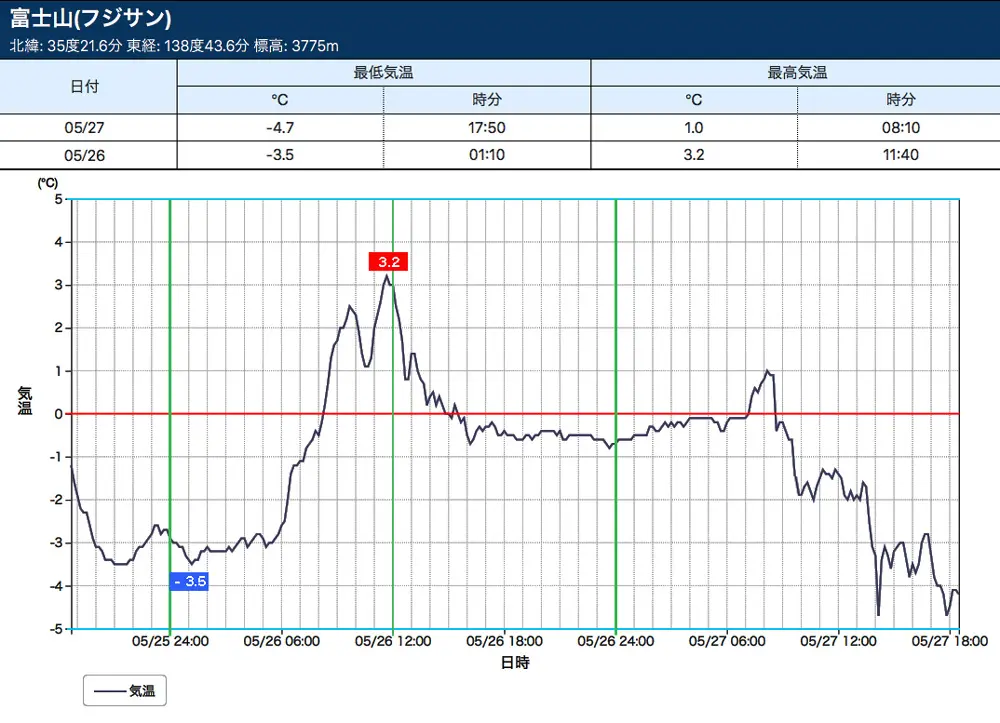Image resolution: width=1000 pixels, height=723 pixels.
Task: Click the 11:40 time cell
Action: (x=900, y=155)
